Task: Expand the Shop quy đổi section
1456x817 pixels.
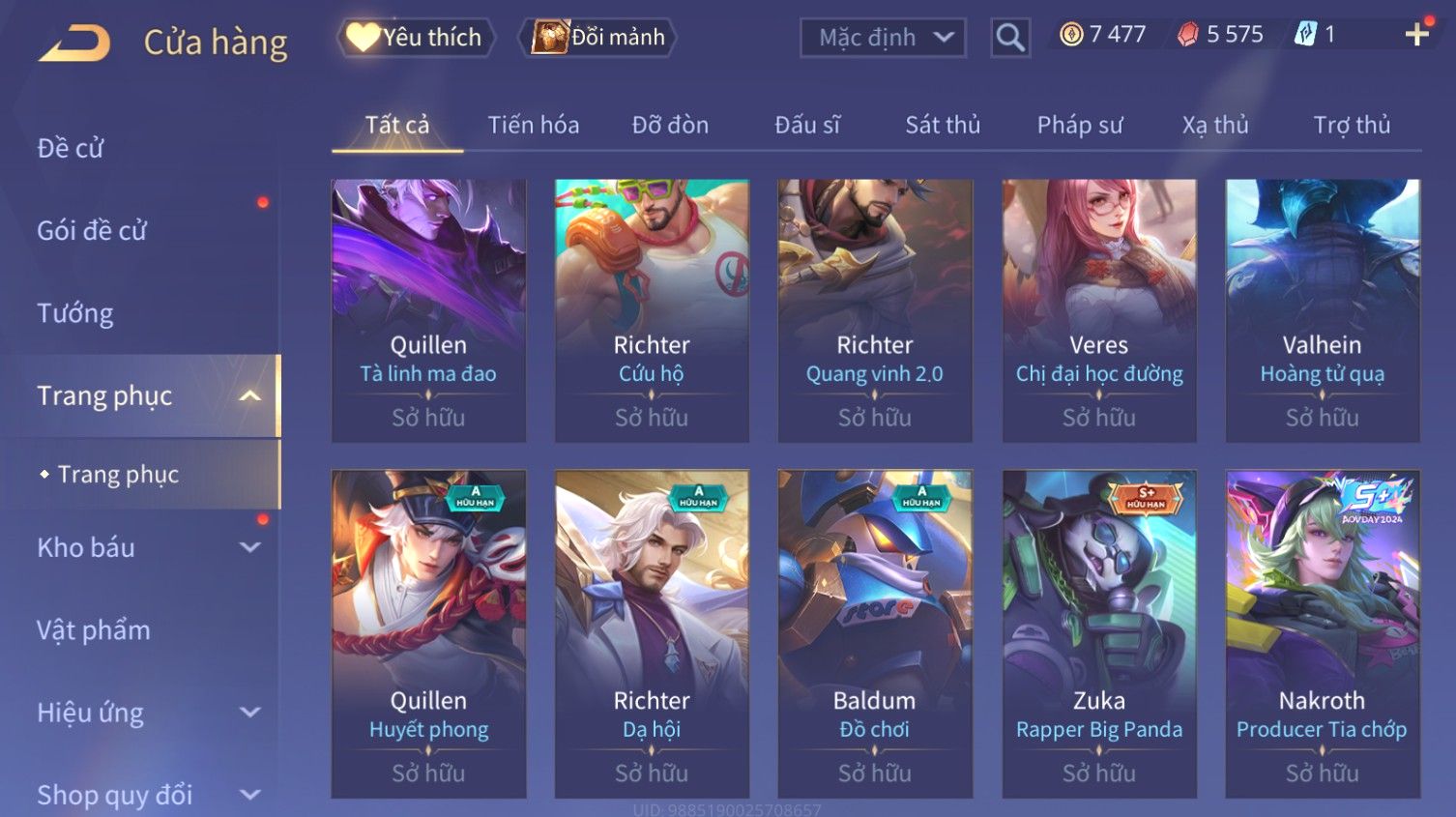Action: [x=249, y=796]
